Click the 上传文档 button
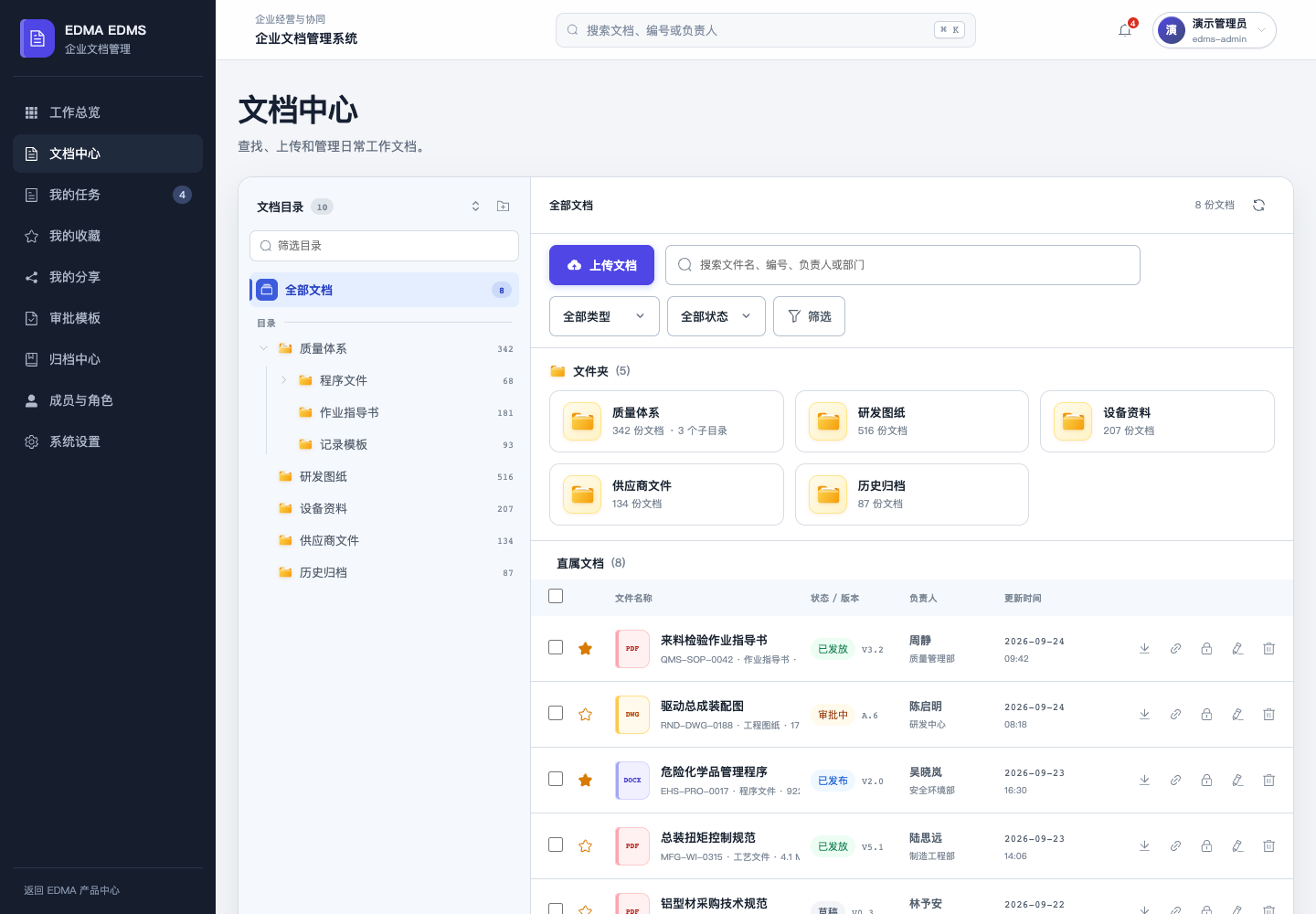This screenshot has width=1316, height=914. [601, 265]
